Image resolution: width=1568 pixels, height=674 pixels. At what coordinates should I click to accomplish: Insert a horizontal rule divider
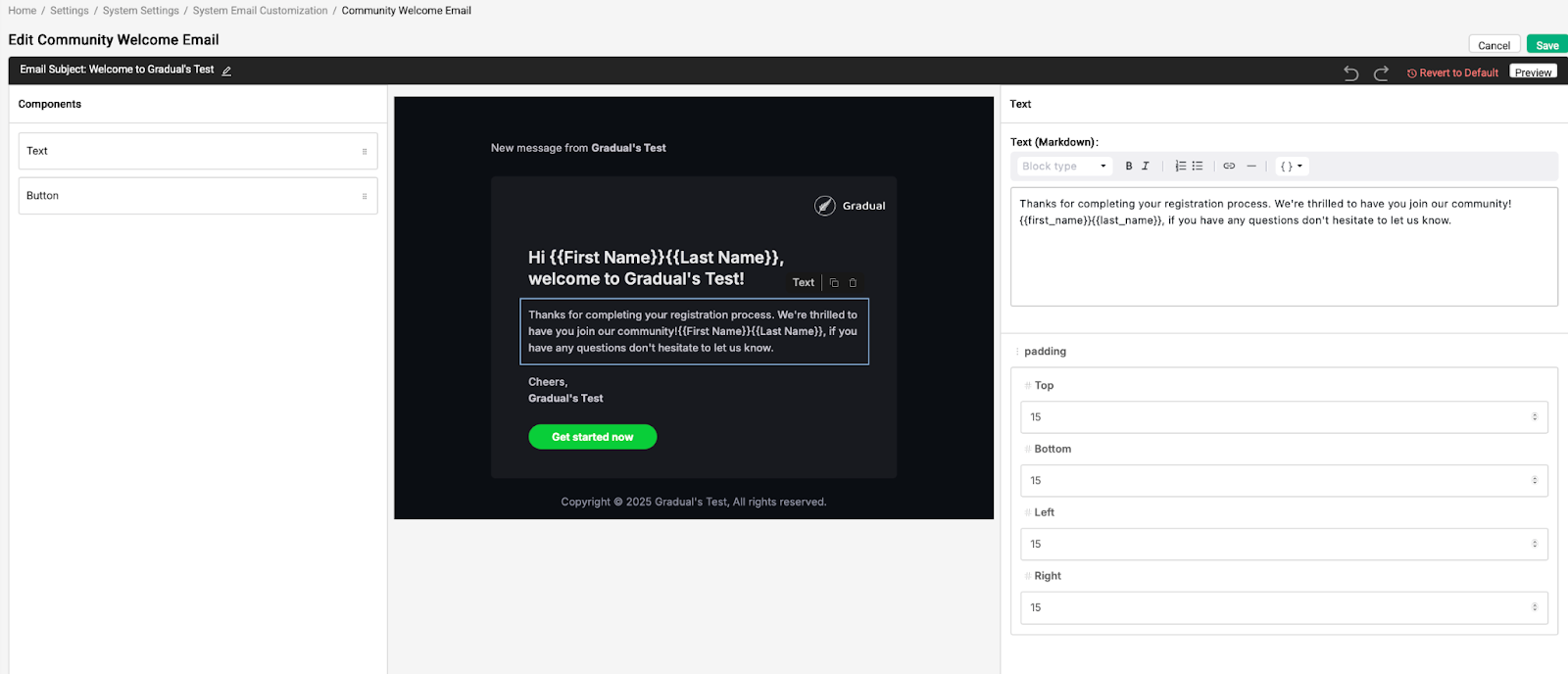coord(1251,167)
